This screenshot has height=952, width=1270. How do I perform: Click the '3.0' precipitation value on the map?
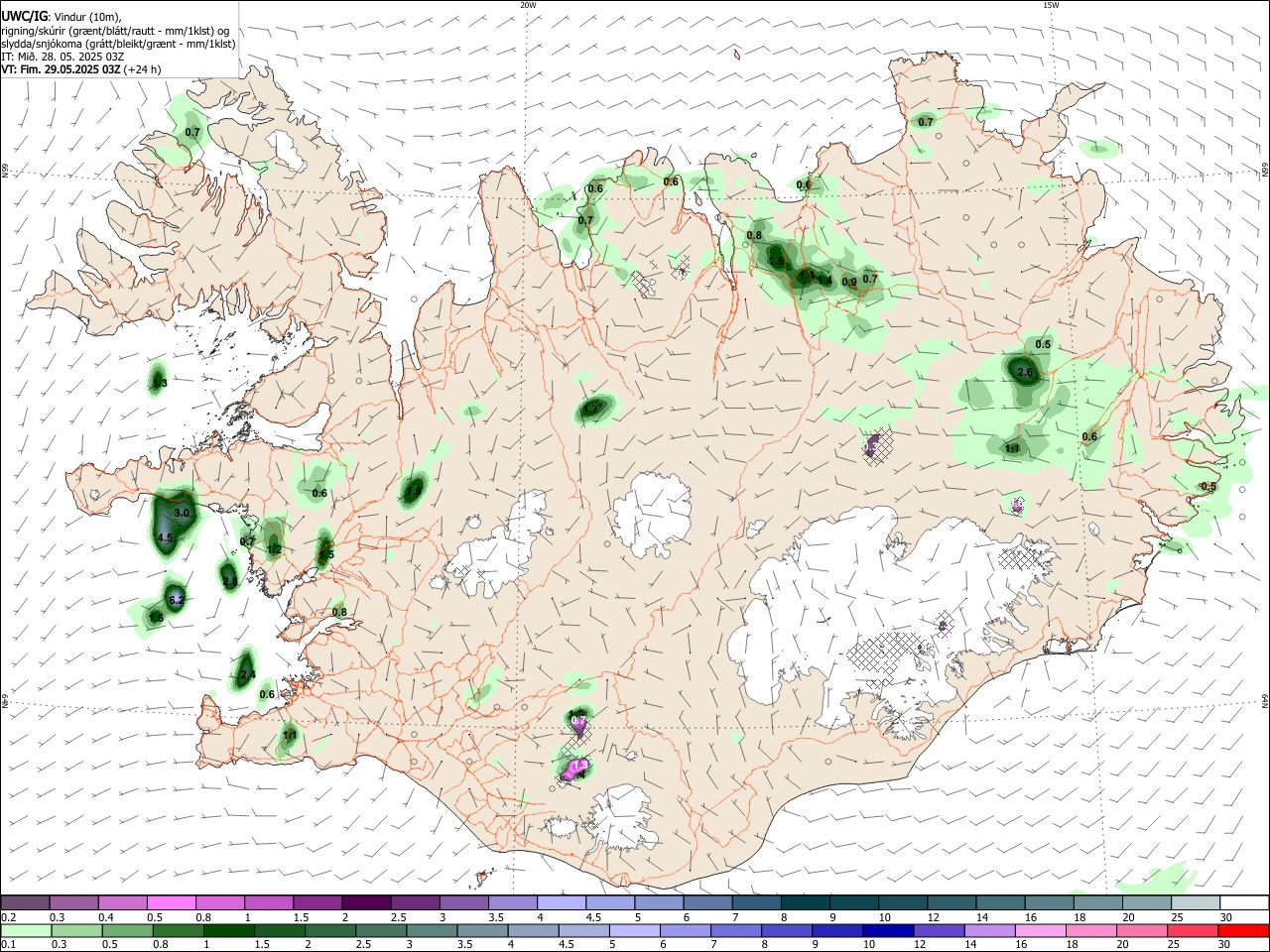point(182,514)
